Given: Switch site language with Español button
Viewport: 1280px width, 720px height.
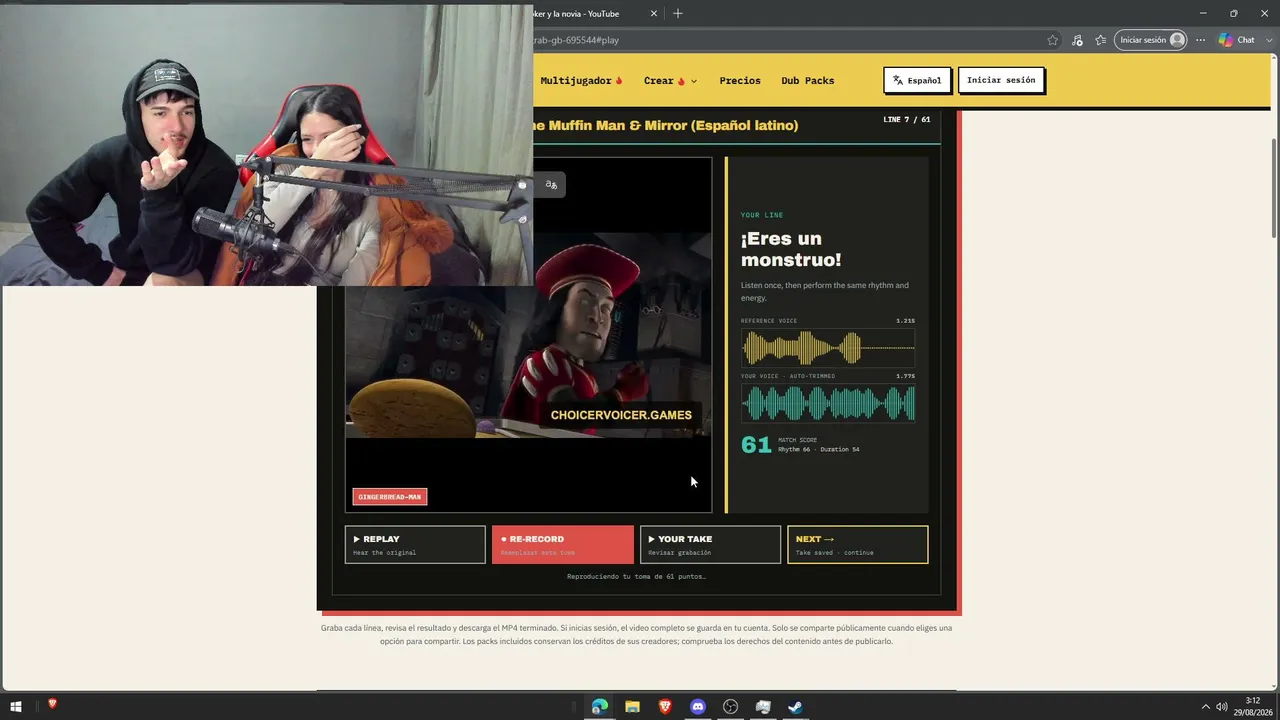Looking at the screenshot, I should point(918,80).
